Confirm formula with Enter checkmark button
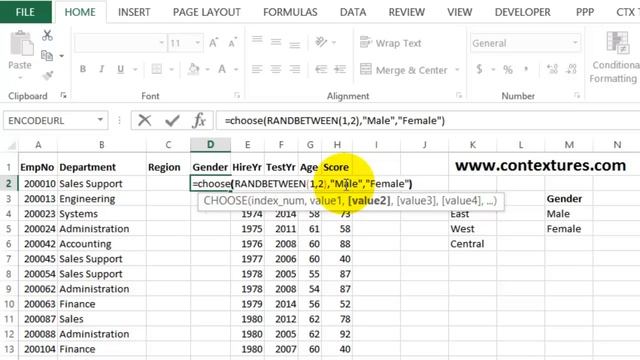This screenshot has height=360, width=640. point(172,120)
